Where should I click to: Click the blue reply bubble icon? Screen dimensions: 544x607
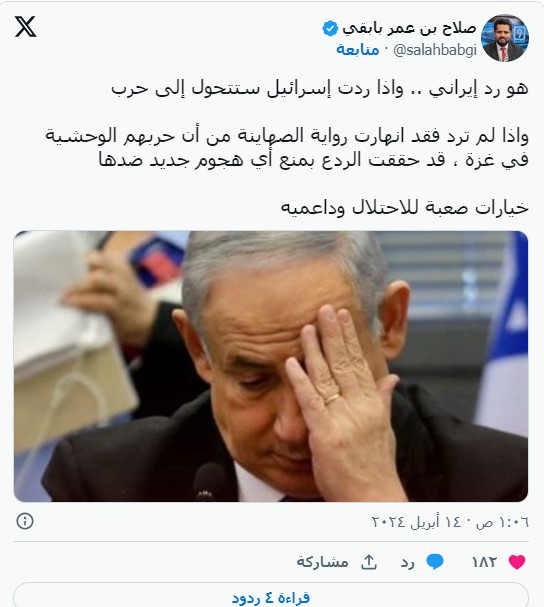point(434,562)
